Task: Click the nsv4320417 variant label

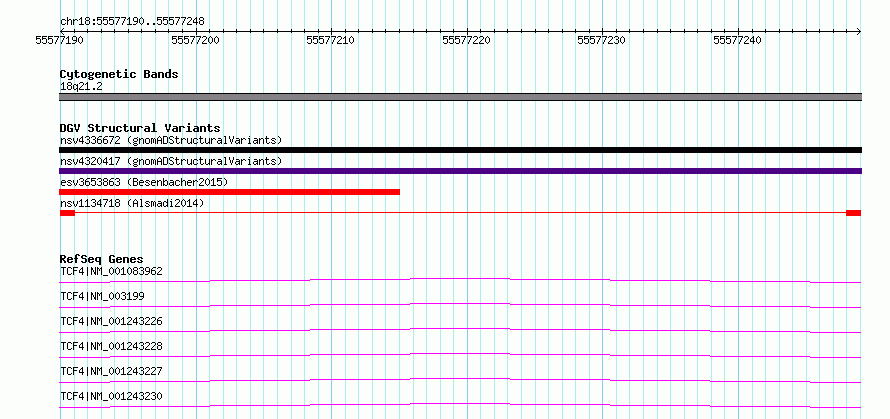Action: pos(171,161)
